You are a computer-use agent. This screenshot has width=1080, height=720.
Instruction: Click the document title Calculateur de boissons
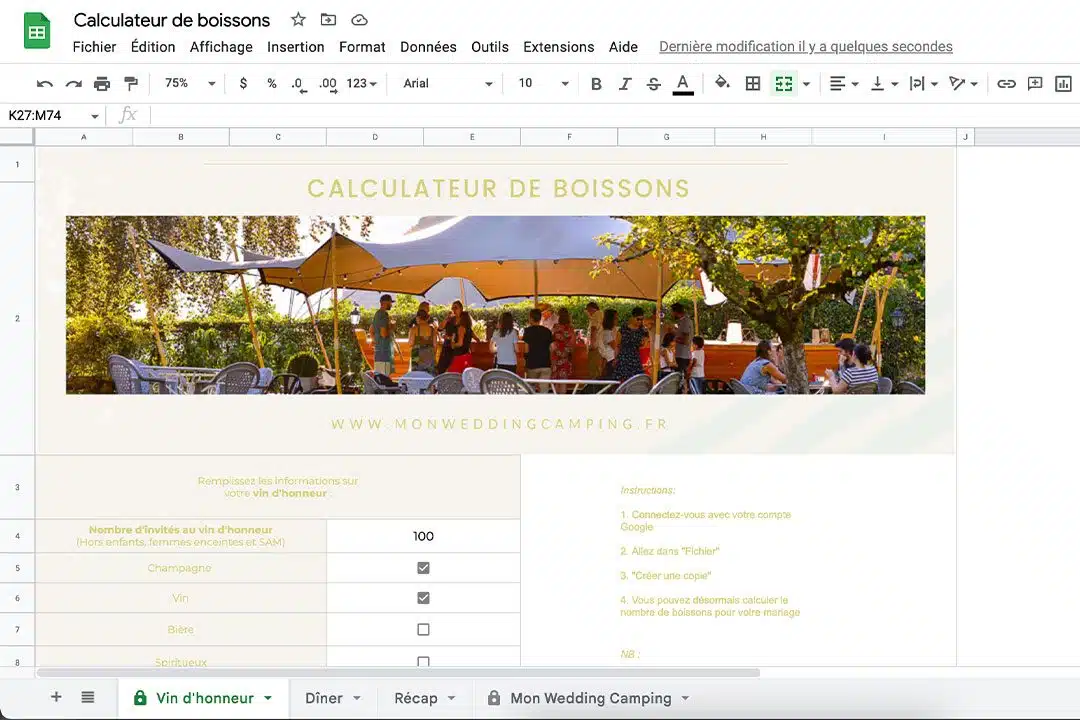172,20
